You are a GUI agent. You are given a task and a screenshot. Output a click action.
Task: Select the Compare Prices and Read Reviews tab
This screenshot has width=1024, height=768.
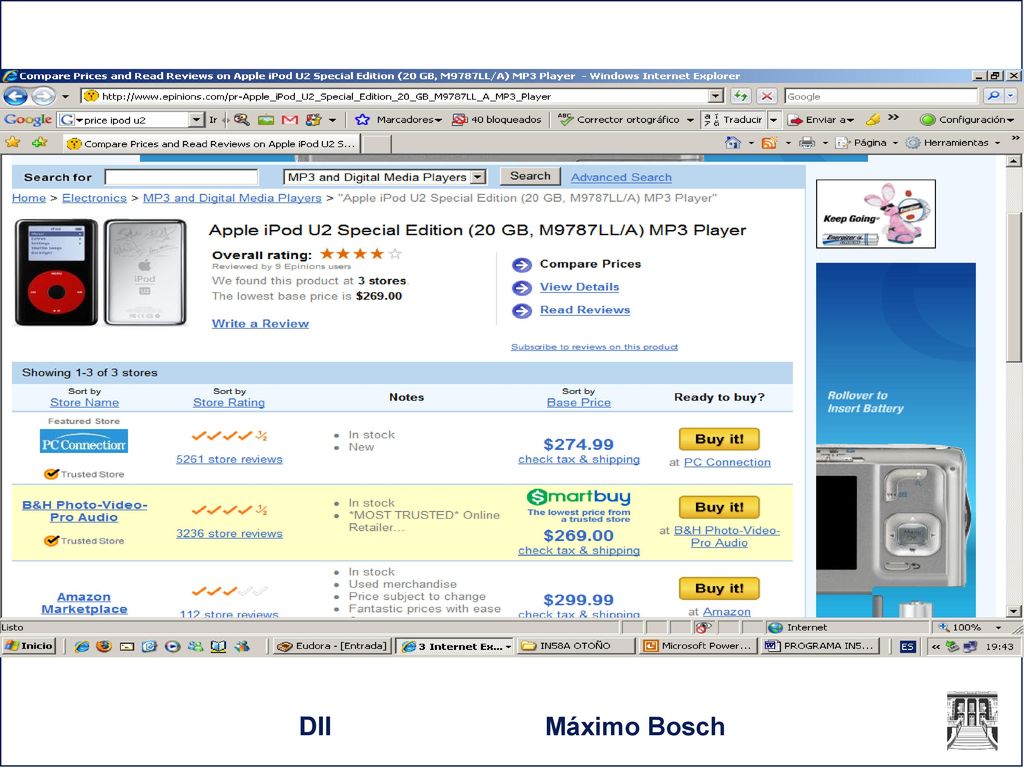tap(212, 144)
